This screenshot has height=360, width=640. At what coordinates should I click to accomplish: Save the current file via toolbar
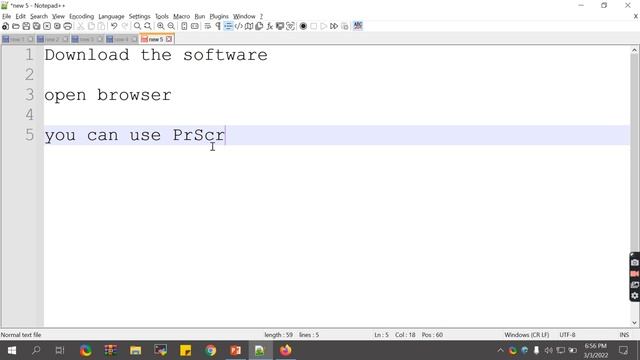tap(26, 26)
